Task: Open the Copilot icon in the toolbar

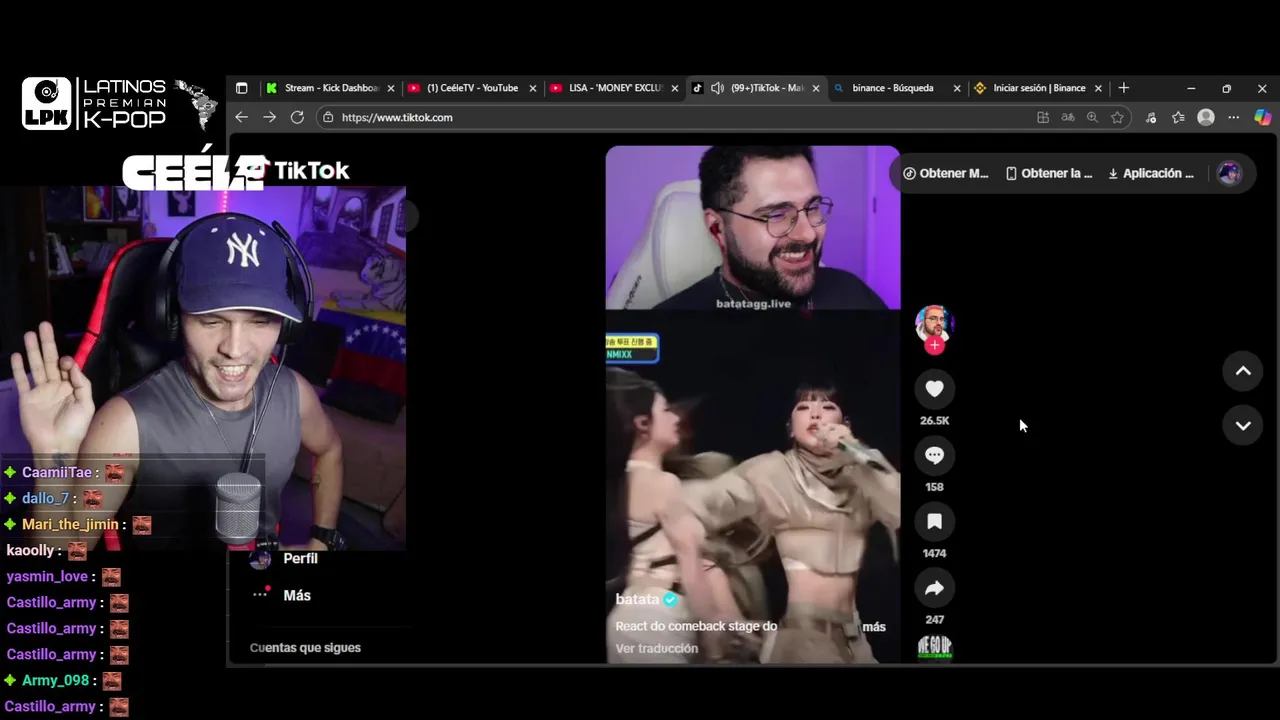Action: point(1262,117)
